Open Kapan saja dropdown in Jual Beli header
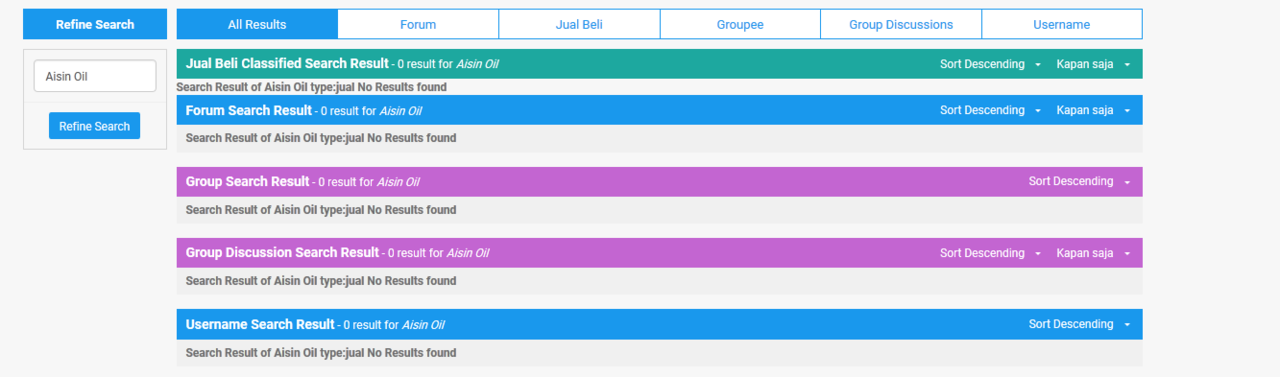 [1093, 64]
